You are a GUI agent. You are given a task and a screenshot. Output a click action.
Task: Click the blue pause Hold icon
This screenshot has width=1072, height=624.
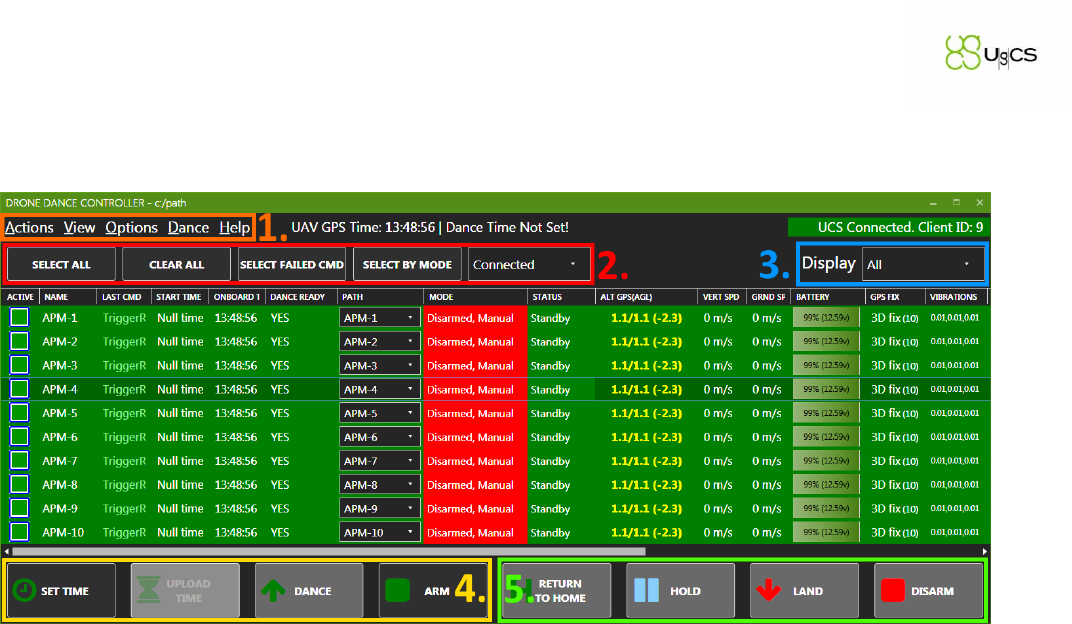coord(646,591)
